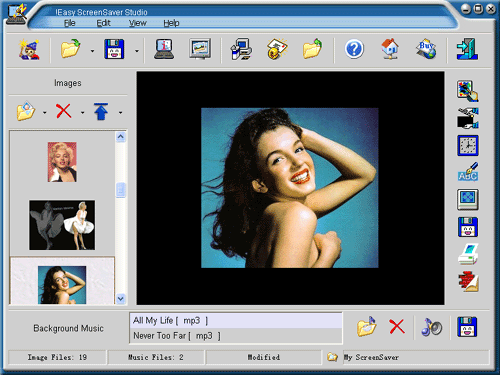The height and width of the screenshot is (375, 500).
Task: Click the 'Music Files: 2' status entry
Action: (156, 357)
